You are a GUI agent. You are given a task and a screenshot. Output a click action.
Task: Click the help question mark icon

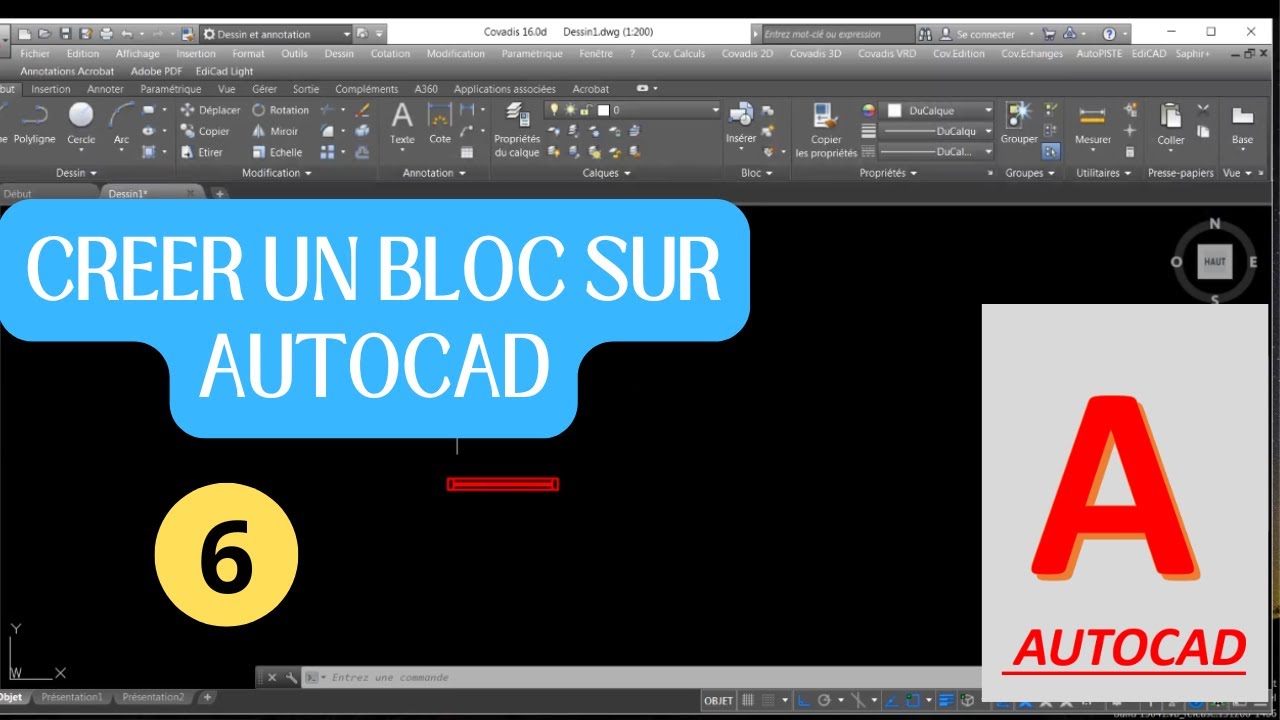click(1109, 33)
